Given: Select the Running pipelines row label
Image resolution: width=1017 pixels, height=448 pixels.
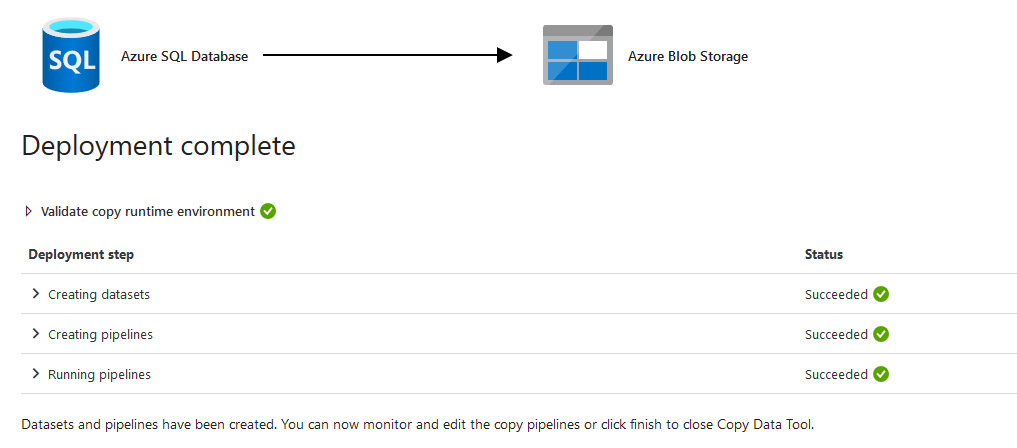Looking at the screenshot, I should pyautogui.click(x=99, y=375).
